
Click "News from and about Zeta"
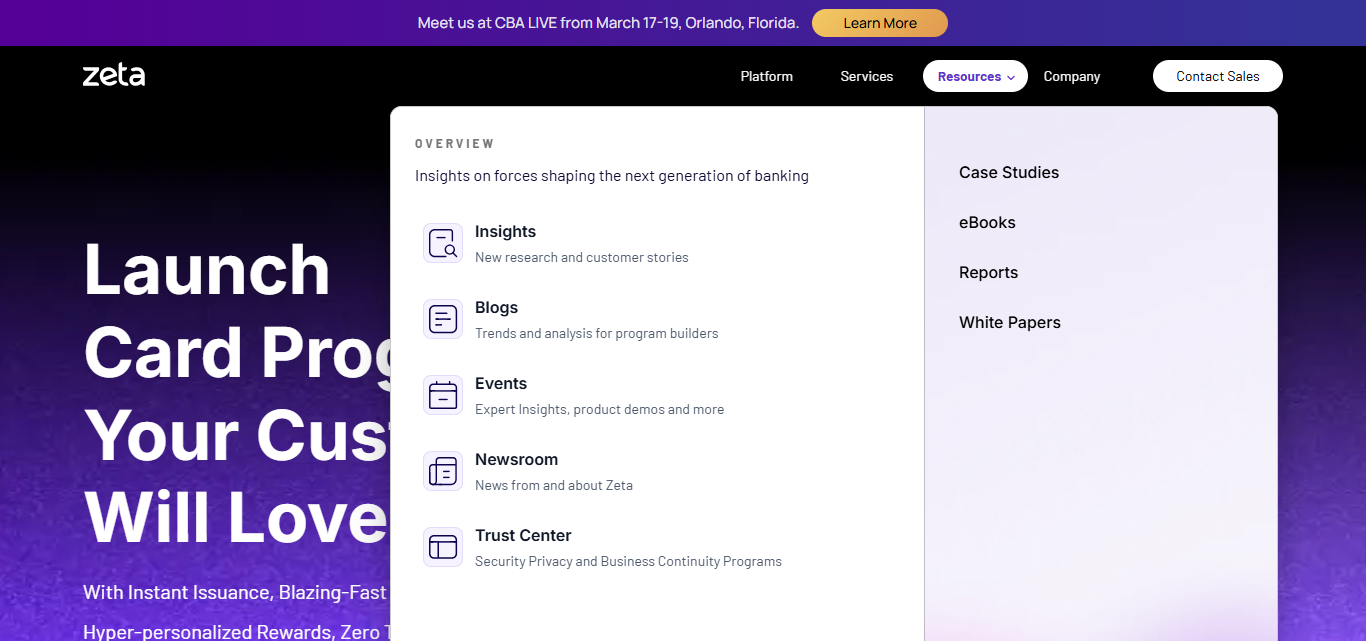554,485
